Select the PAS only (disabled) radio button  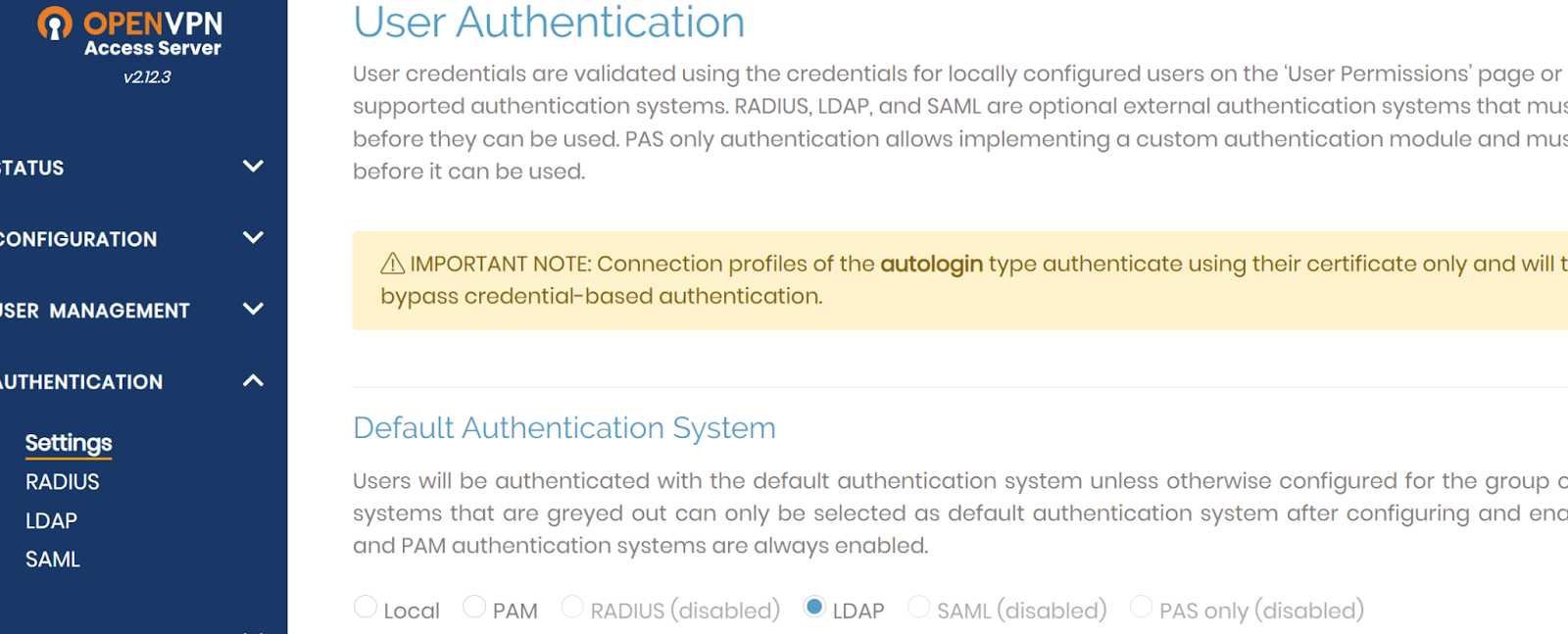1141,608
